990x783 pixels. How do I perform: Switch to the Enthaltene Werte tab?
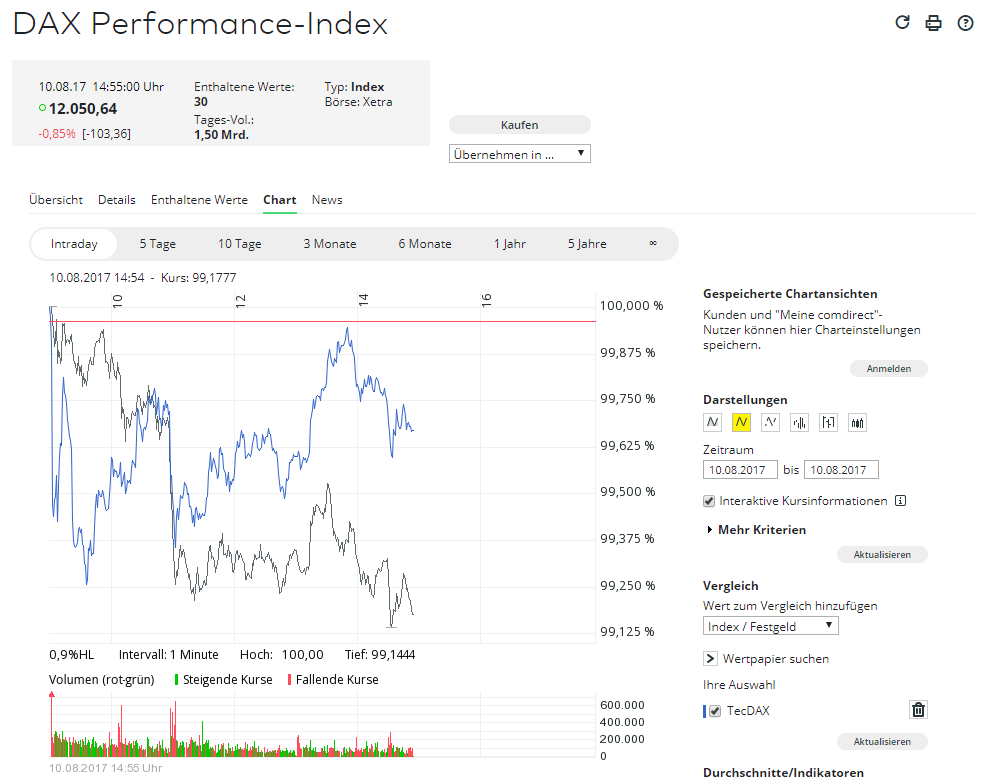(x=199, y=200)
